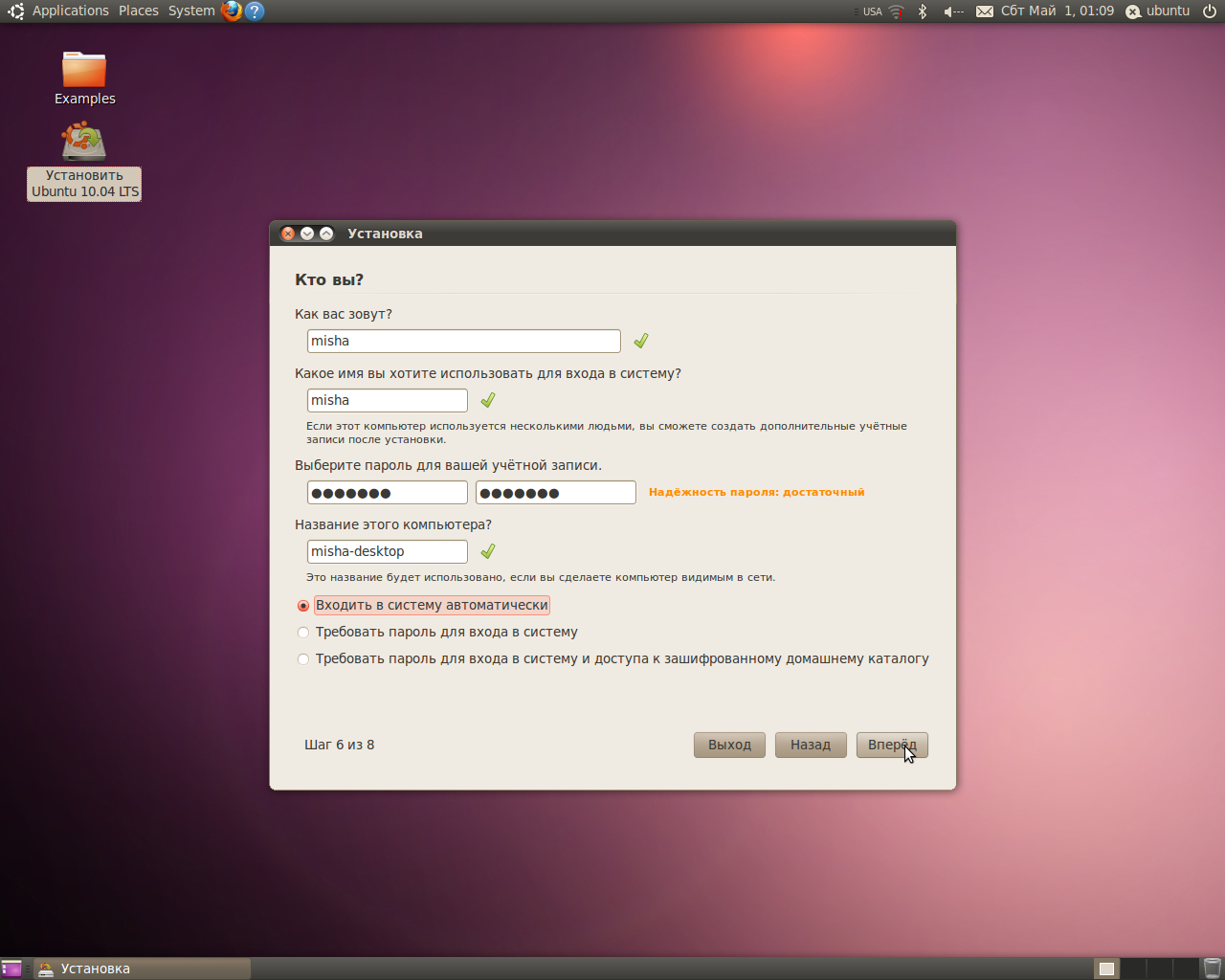Open Firefox browser launcher in top panel
This screenshot has height=980, width=1225.
tap(232, 11)
